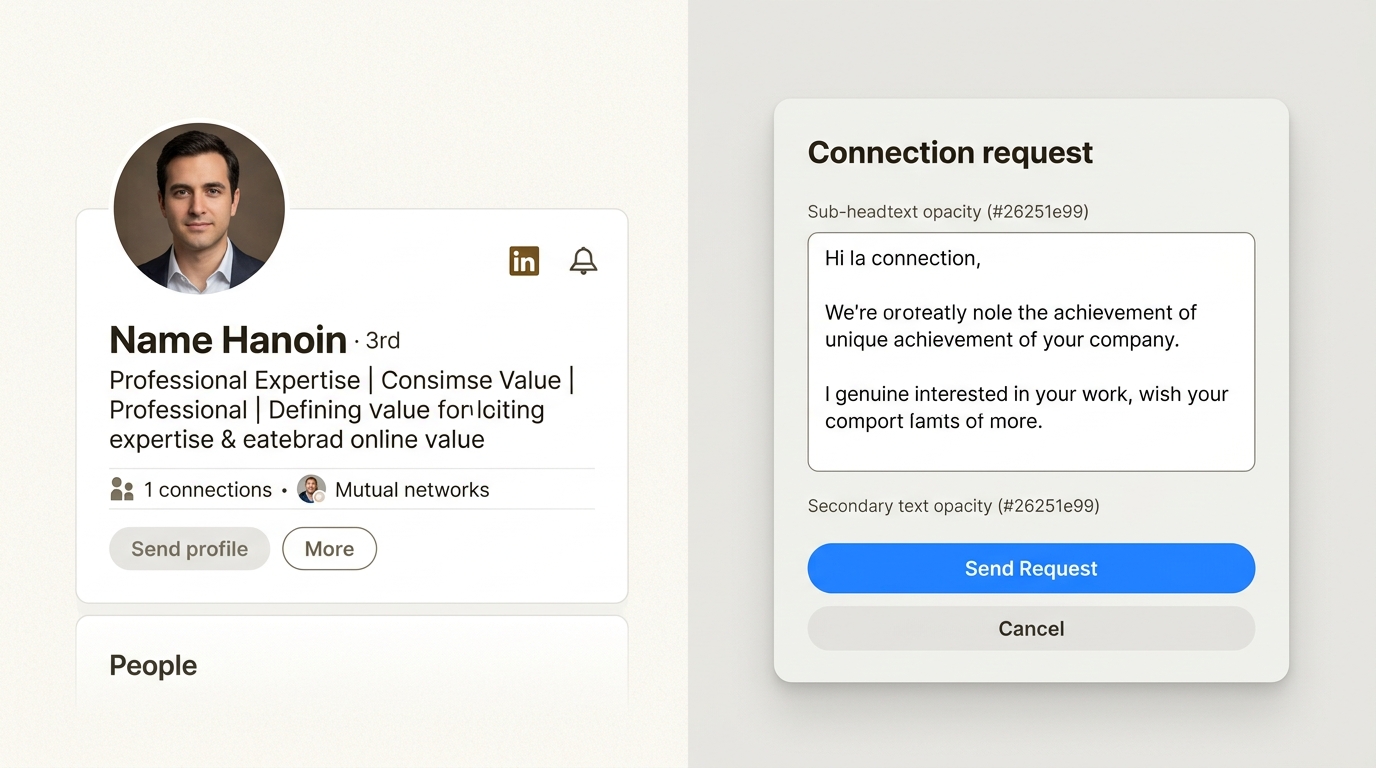This screenshot has width=1376, height=768.
Task: Expand the People section
Action: (x=153, y=665)
